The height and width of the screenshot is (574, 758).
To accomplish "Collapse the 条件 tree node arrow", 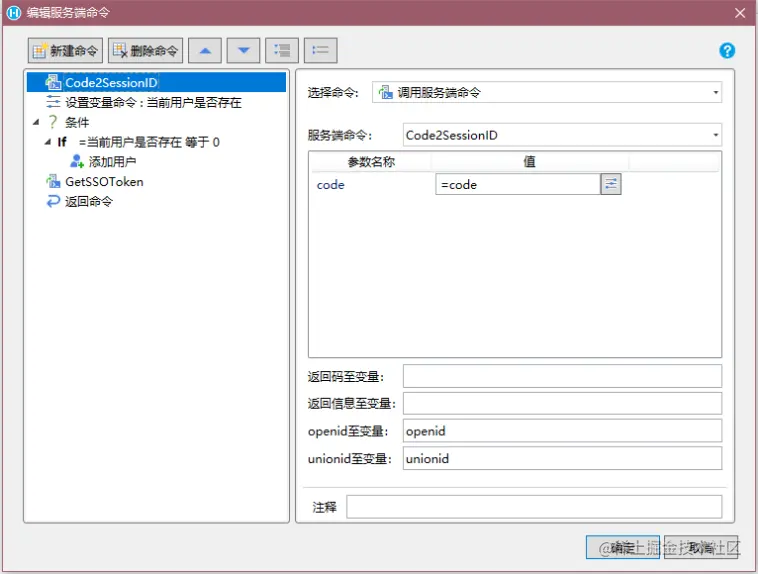I will [36, 122].
